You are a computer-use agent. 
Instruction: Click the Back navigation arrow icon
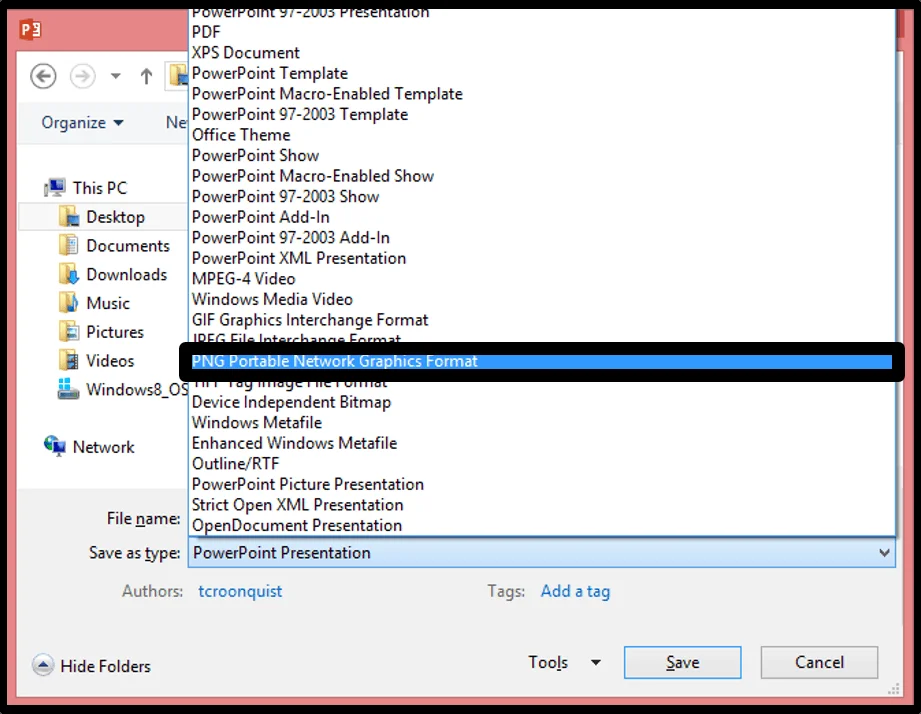(43, 76)
